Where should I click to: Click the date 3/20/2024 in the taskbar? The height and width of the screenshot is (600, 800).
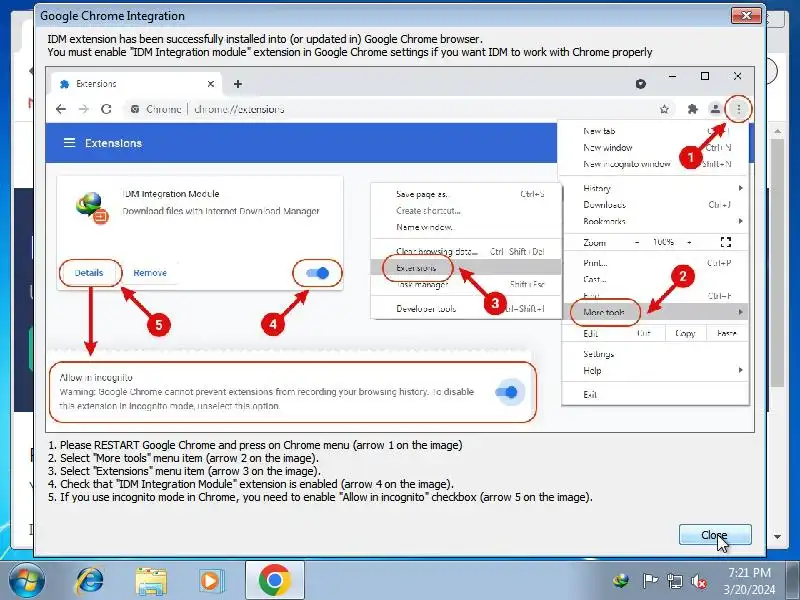click(x=749, y=589)
